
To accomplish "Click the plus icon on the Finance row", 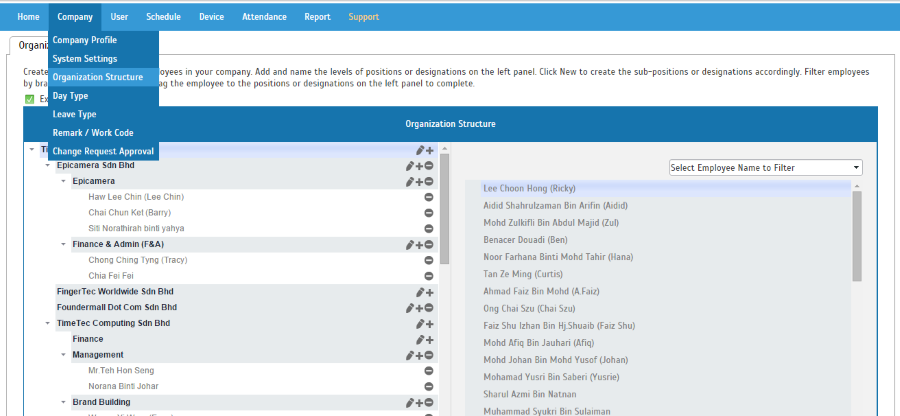I will [429, 340].
